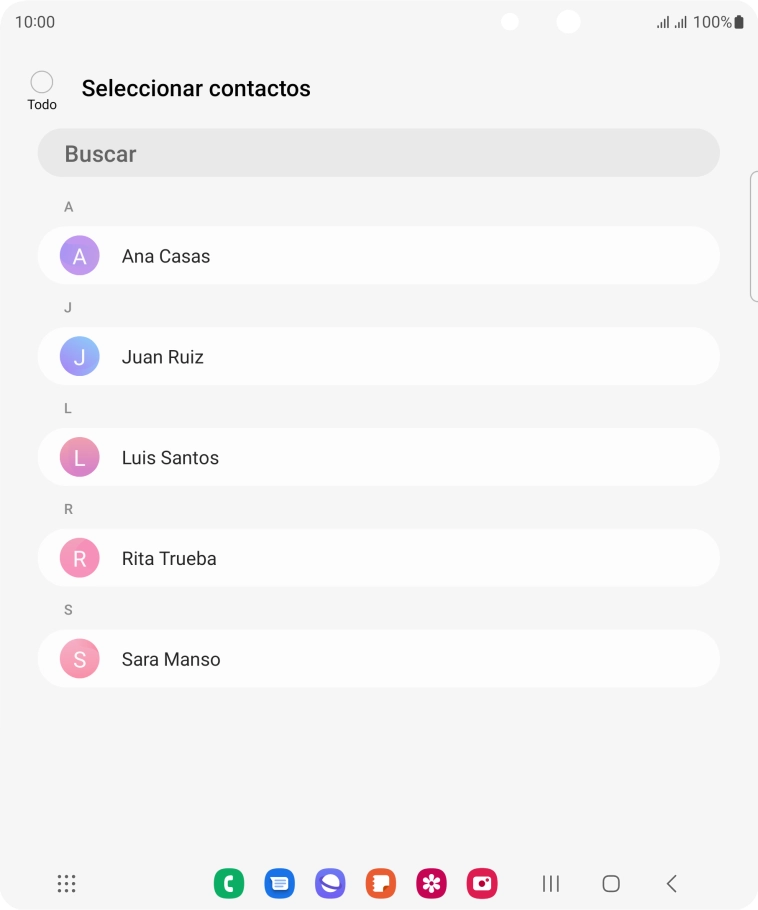The height and width of the screenshot is (910, 758).
Task: Select all contacts with the Todo circle
Action: [x=42, y=83]
